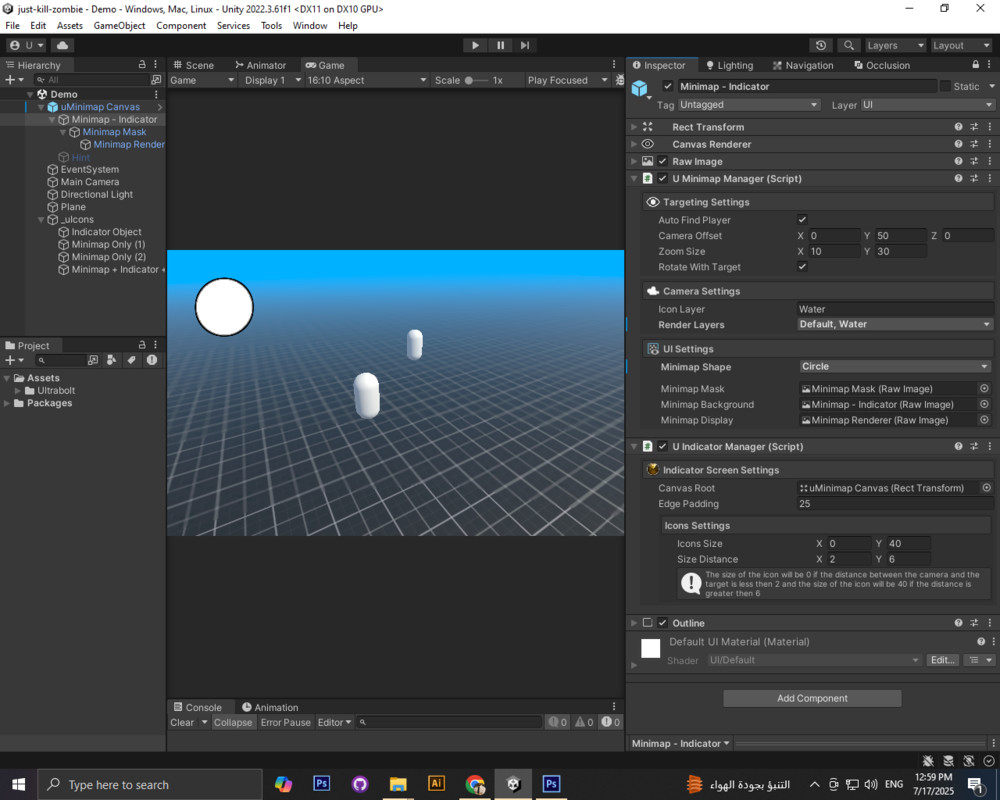Switch to the Scene tab
The image size is (1000, 800).
pos(193,64)
